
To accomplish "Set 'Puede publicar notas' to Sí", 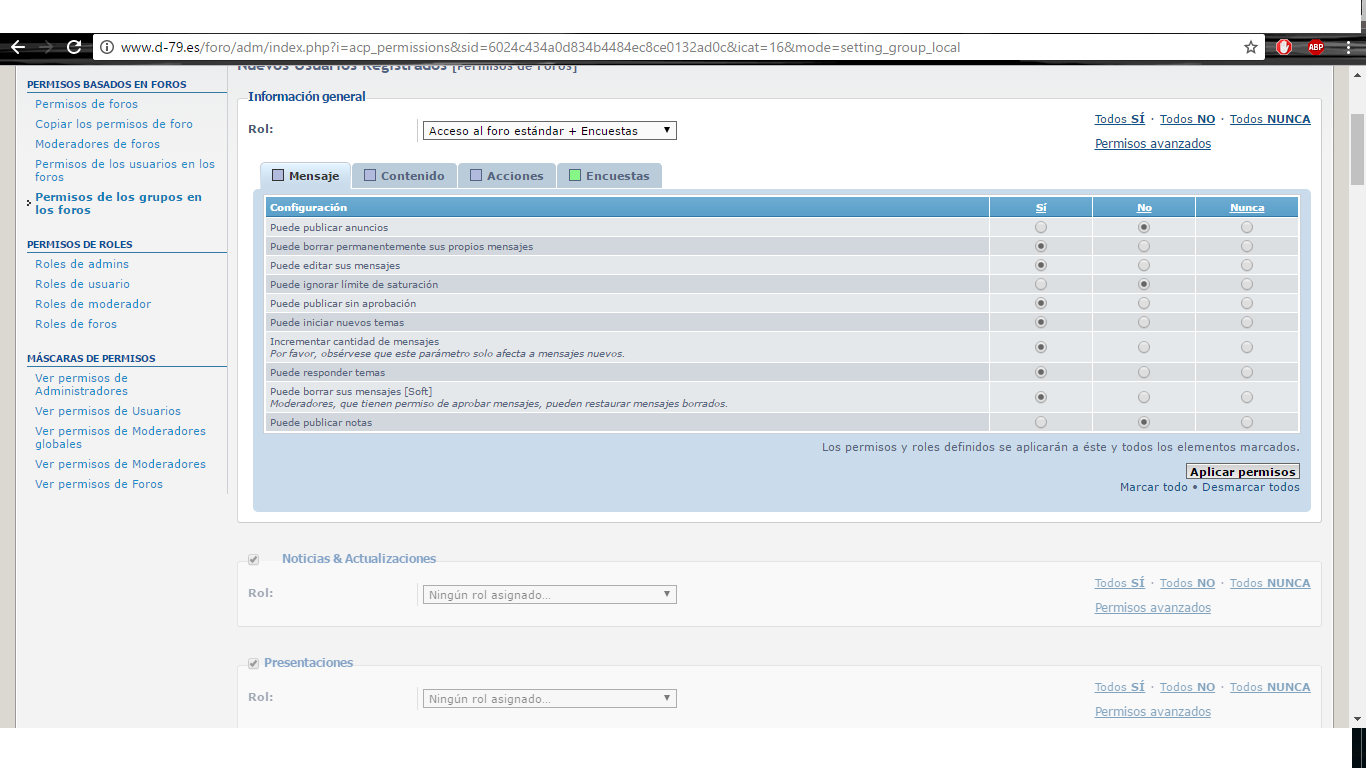I will tap(1041, 422).
